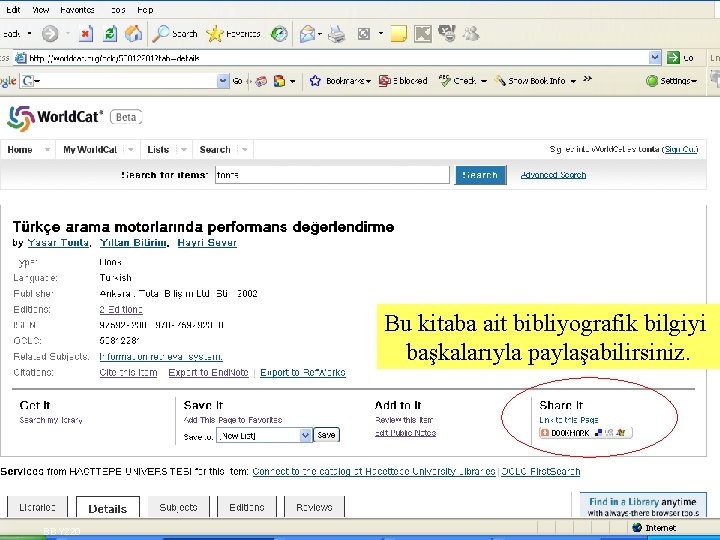Open Bookmarks dropdown arrow in Google toolbar

(368, 81)
